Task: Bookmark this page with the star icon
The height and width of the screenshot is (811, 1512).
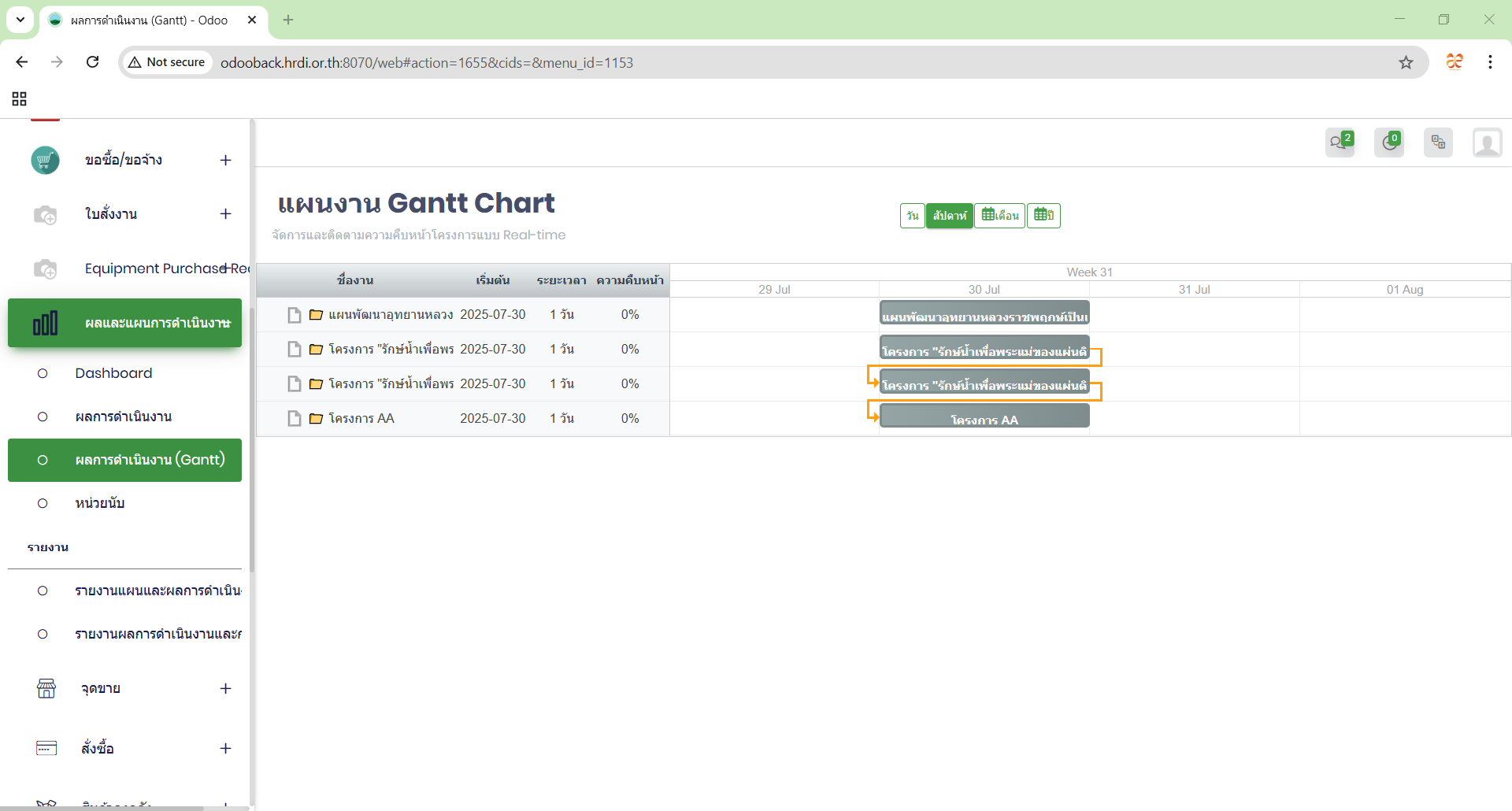Action: [x=1406, y=62]
